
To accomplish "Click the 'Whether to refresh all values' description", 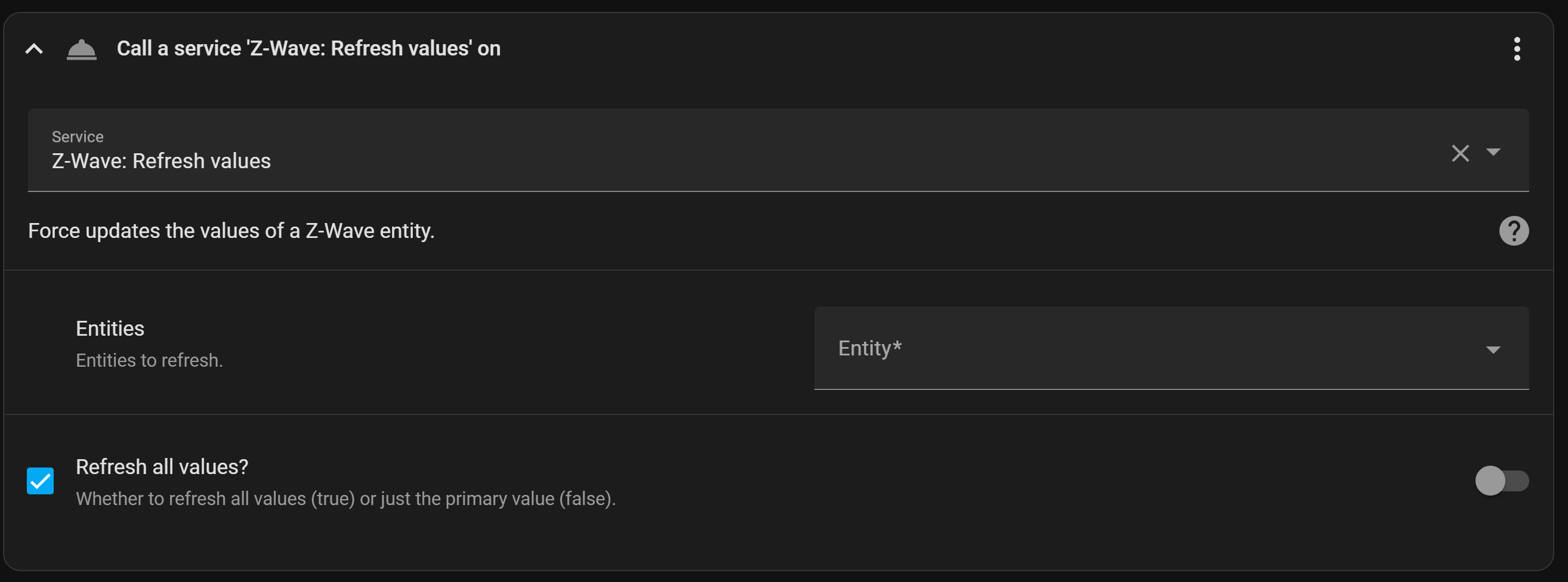I will 345,499.
